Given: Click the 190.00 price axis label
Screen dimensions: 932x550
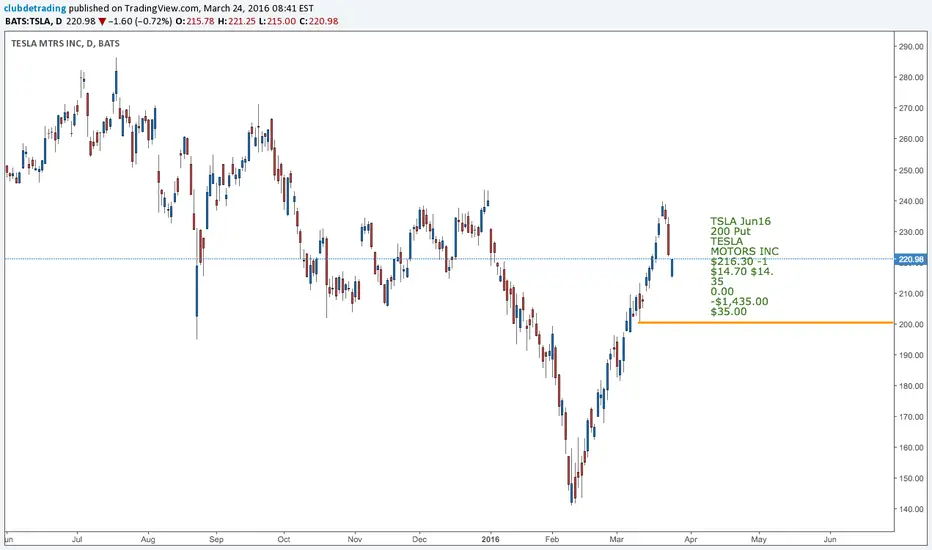Looking at the screenshot, I should pyautogui.click(x=911, y=355).
